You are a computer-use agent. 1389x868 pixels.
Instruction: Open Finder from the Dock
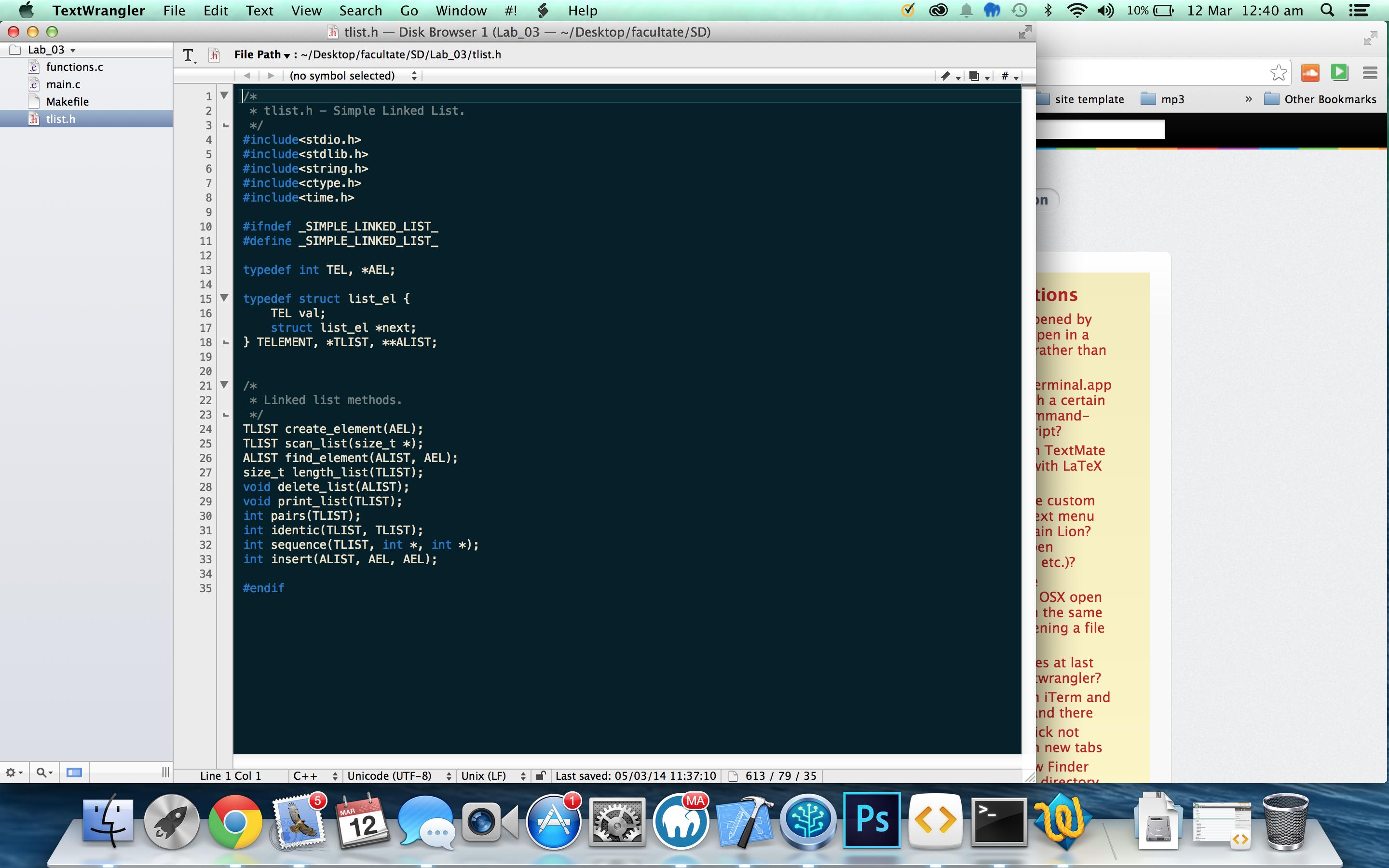pos(108,822)
